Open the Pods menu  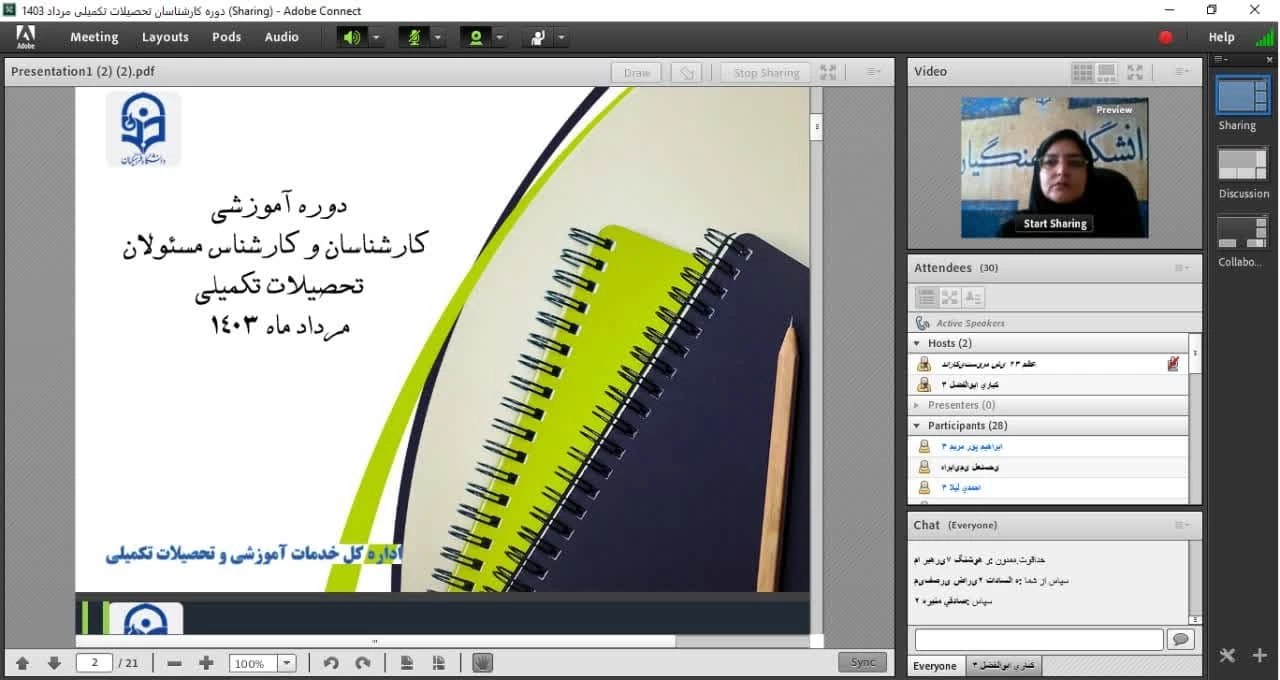pos(226,37)
